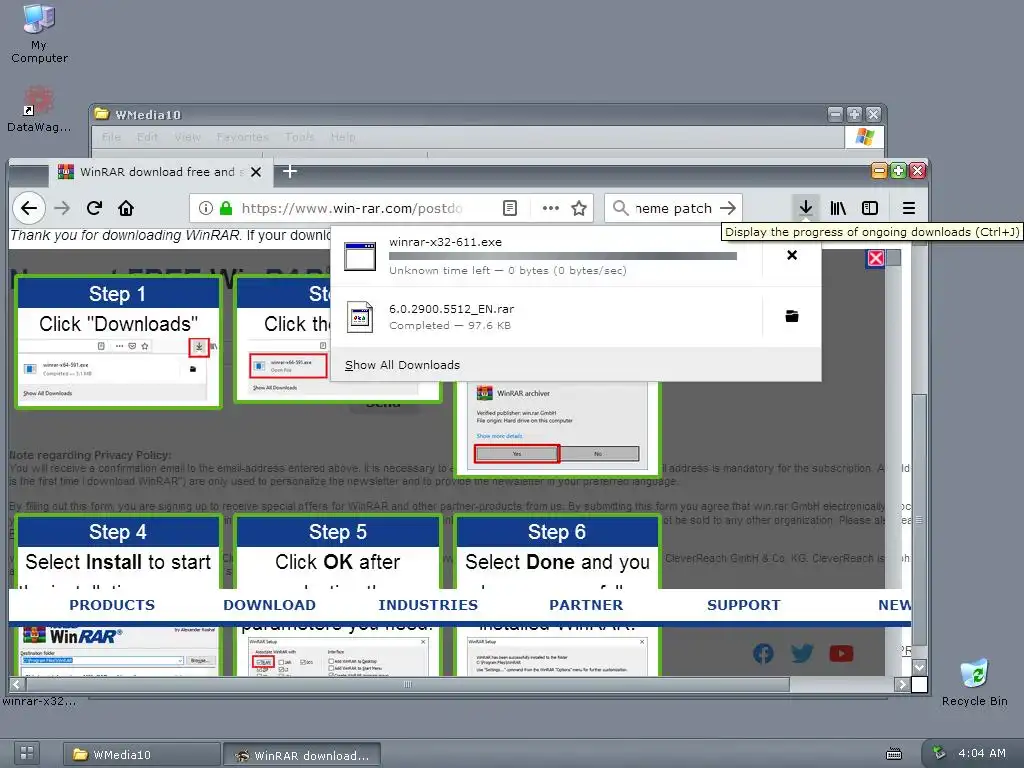The height and width of the screenshot is (768, 1024).
Task: Click the vertical page scrollbar thumb
Action: click(919, 519)
